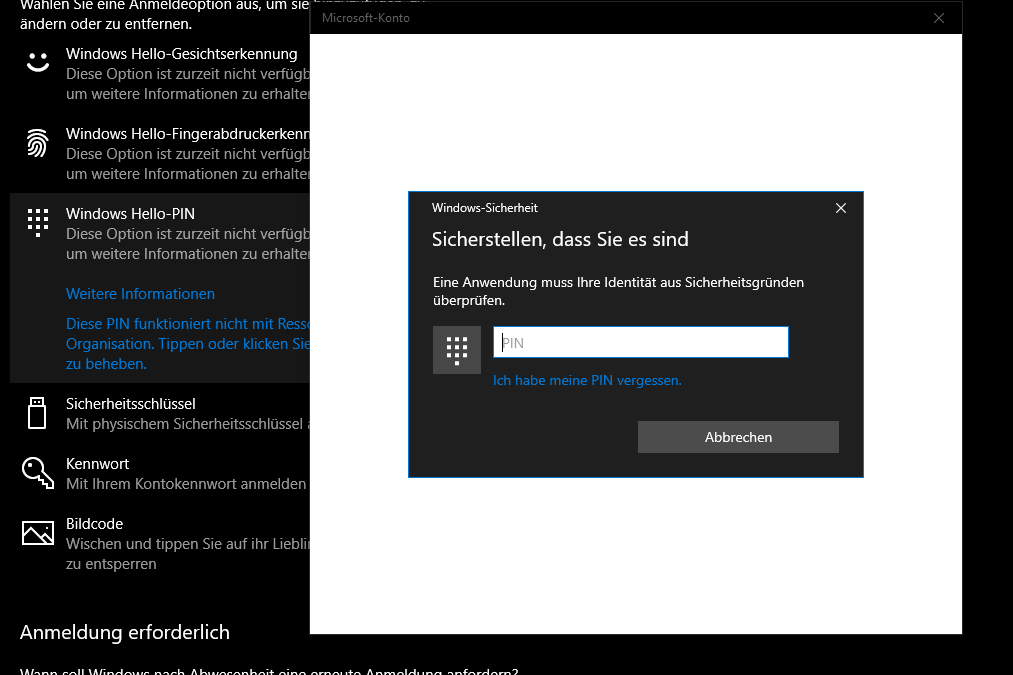Screen dimensions: 1013x675
Task: Click the face recognition smiley icon
Action: pyautogui.click(x=37, y=63)
